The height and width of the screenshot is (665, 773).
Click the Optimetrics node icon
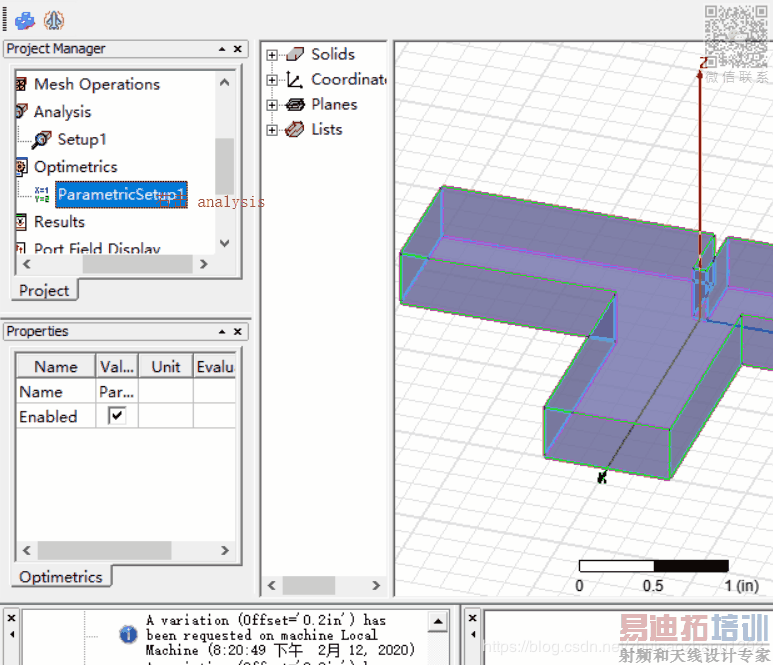(x=21, y=167)
